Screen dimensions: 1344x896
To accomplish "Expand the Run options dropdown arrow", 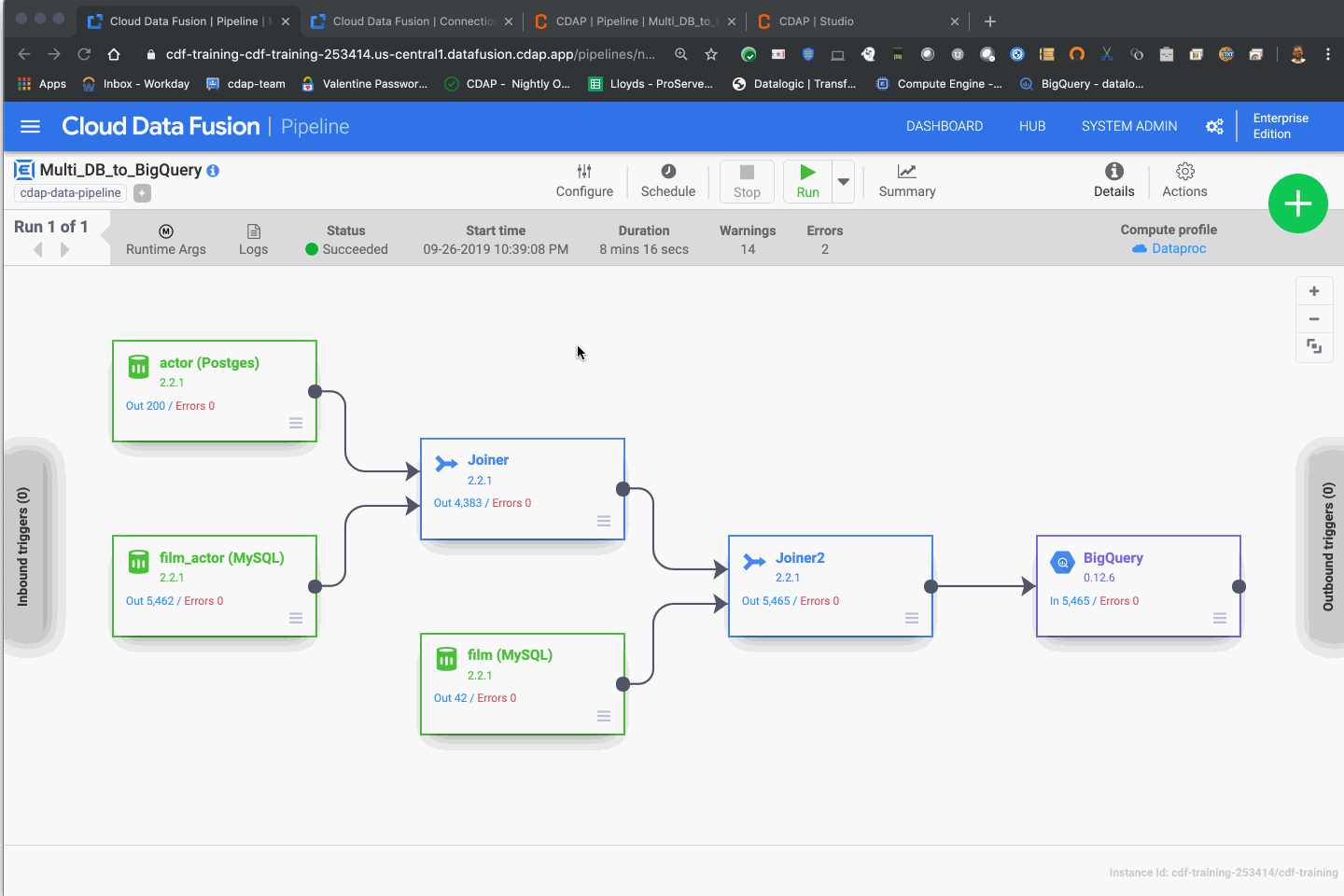I will point(844,181).
